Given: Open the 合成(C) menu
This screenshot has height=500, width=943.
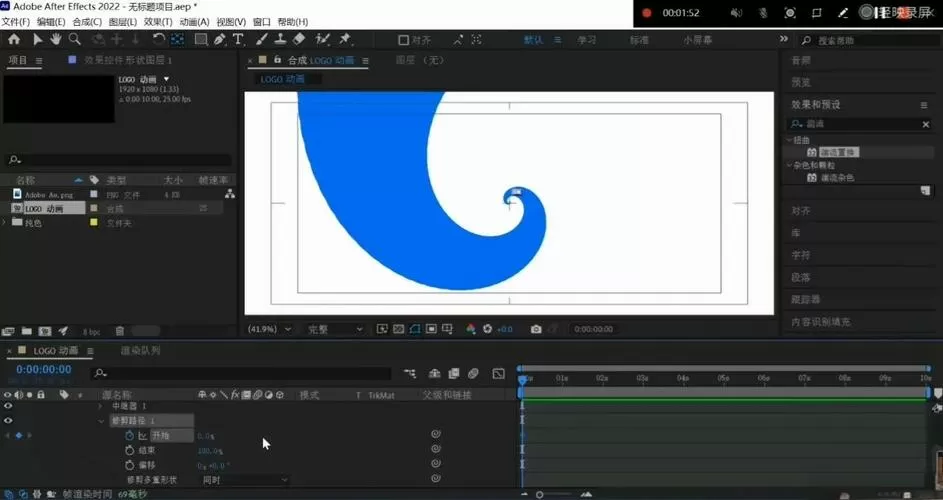Looking at the screenshot, I should point(87,22).
